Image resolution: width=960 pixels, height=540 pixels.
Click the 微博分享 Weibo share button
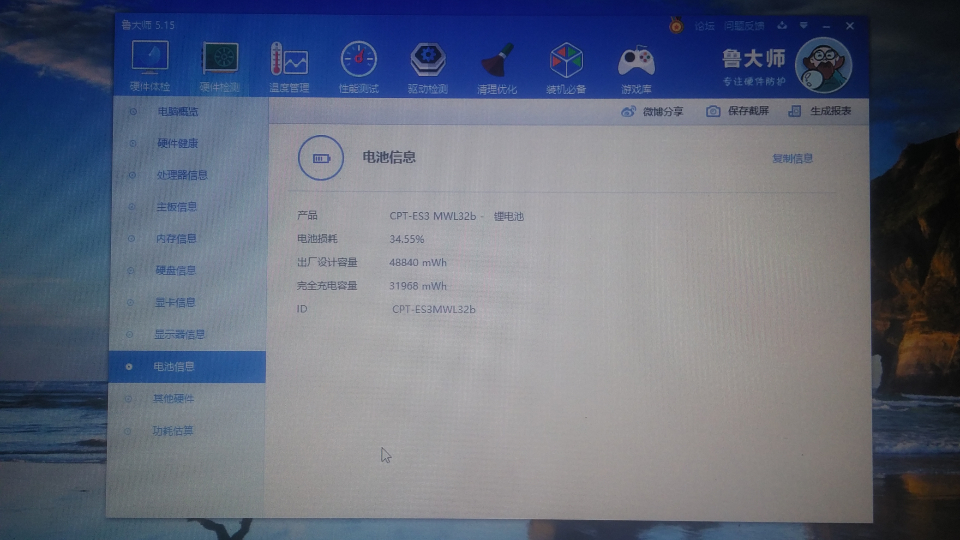point(652,111)
